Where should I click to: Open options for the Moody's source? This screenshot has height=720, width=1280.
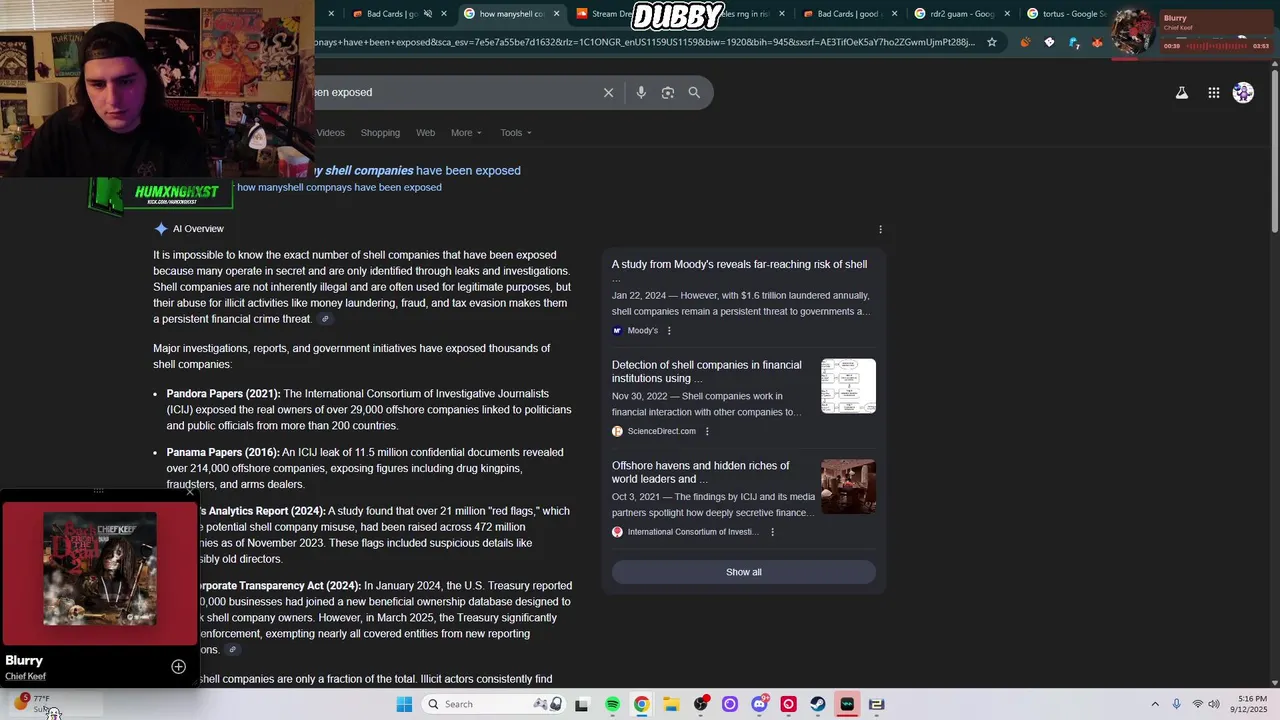coord(669,331)
